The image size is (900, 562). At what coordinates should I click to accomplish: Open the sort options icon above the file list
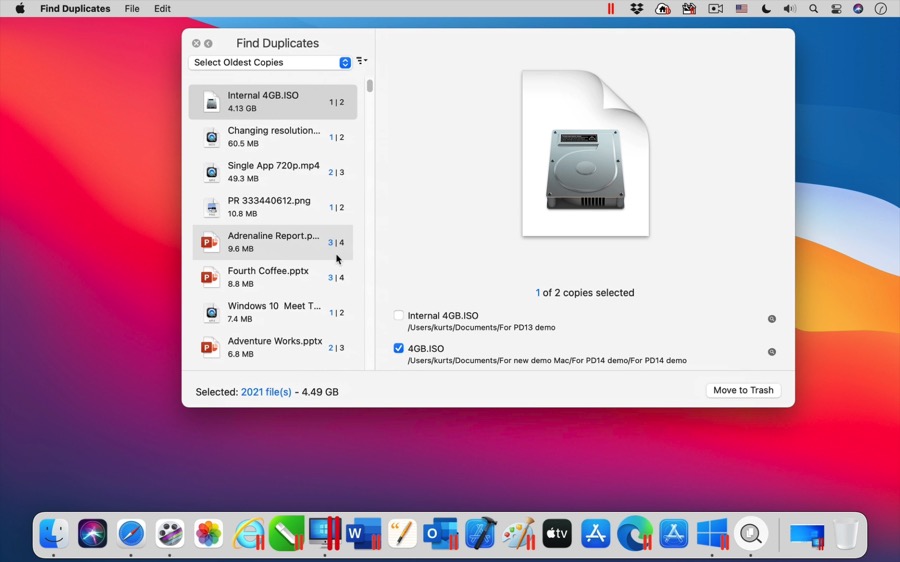(x=362, y=61)
